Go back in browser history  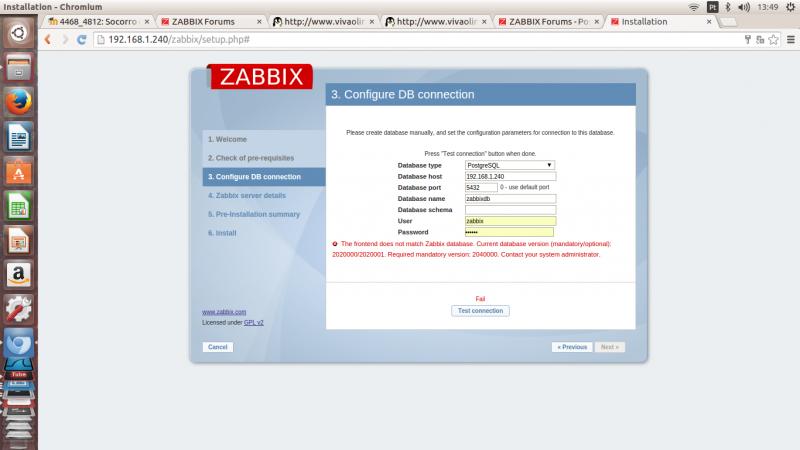pyautogui.click(x=48, y=39)
